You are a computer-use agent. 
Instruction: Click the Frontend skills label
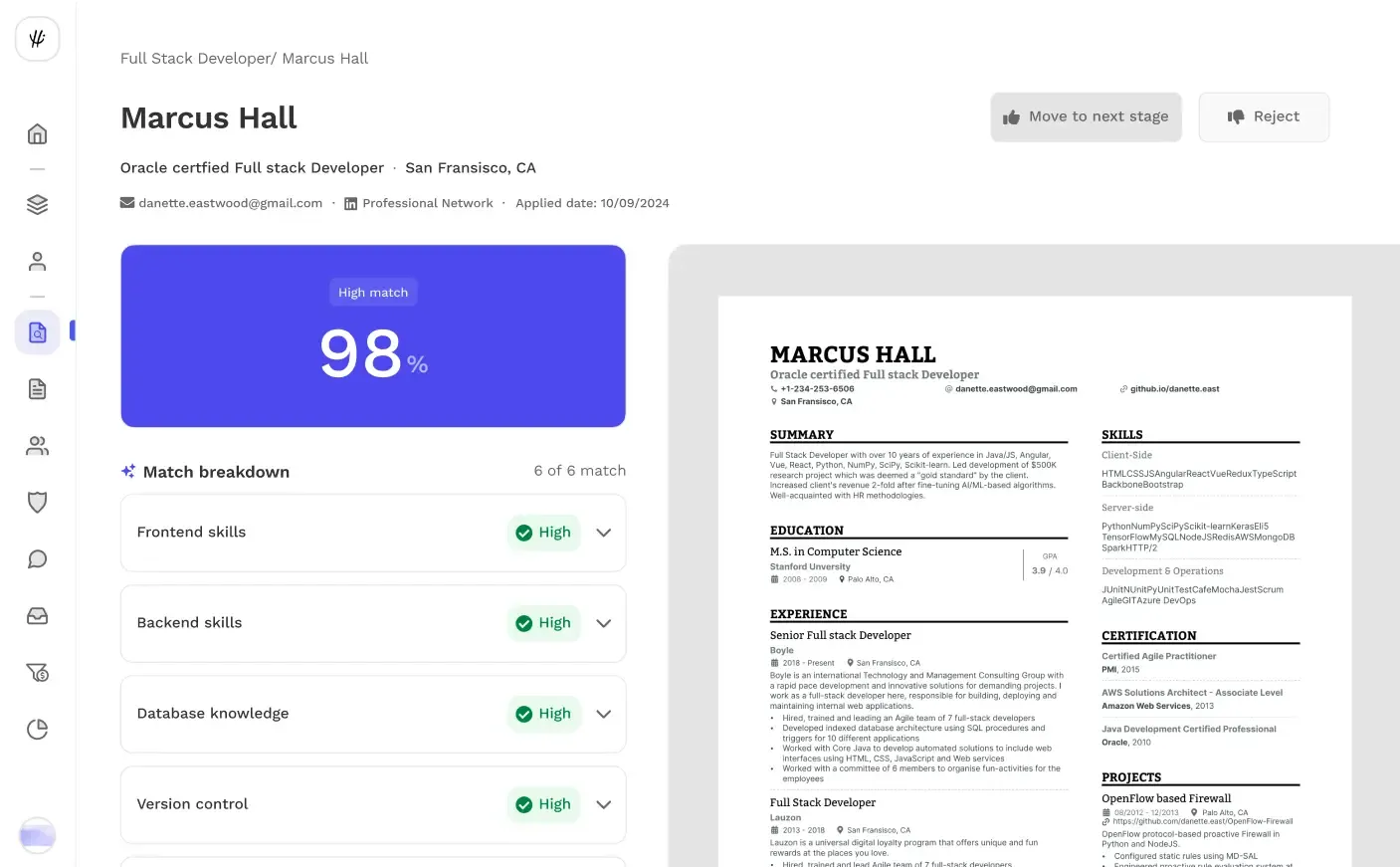coord(191,533)
